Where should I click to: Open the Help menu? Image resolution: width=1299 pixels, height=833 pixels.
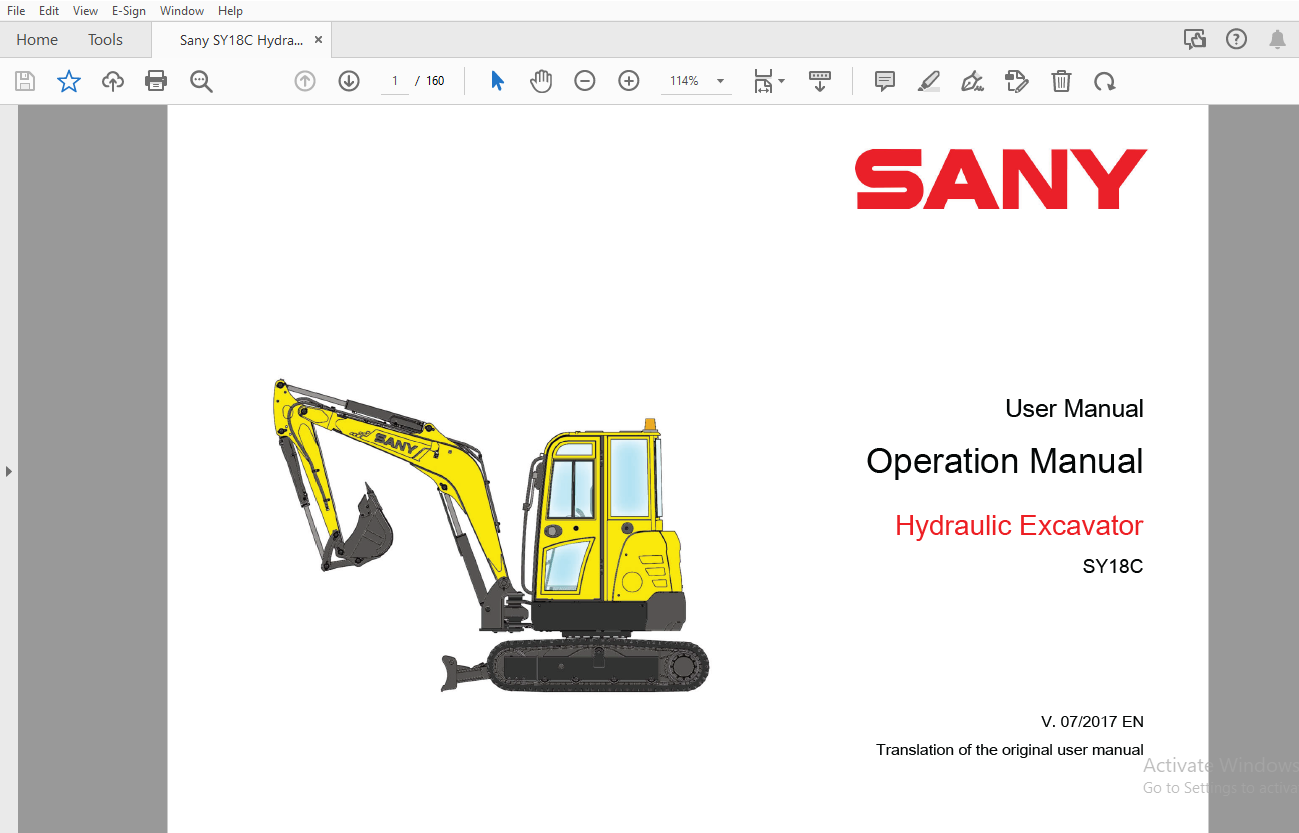click(x=230, y=11)
